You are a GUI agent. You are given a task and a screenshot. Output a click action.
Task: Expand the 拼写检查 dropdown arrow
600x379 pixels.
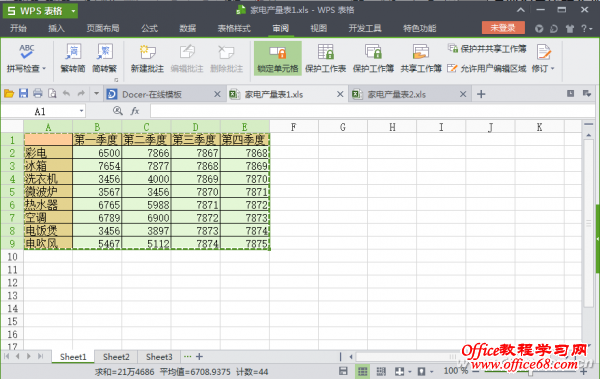tap(44, 69)
